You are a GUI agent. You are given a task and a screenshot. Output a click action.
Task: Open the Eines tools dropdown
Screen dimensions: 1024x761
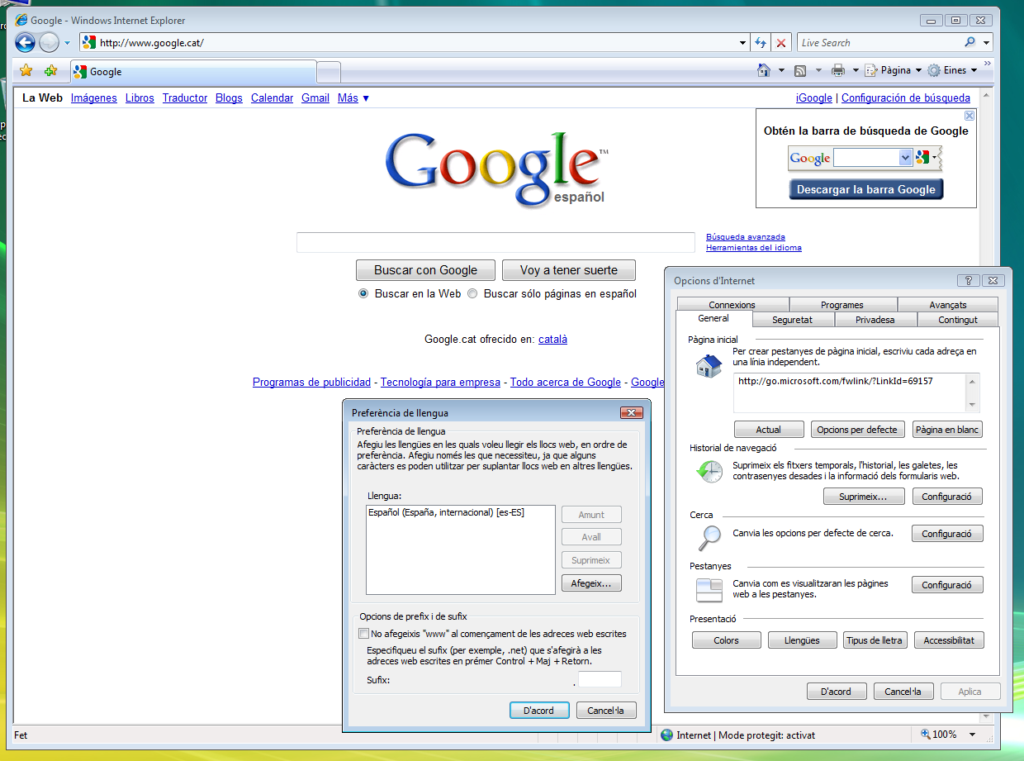click(953, 71)
